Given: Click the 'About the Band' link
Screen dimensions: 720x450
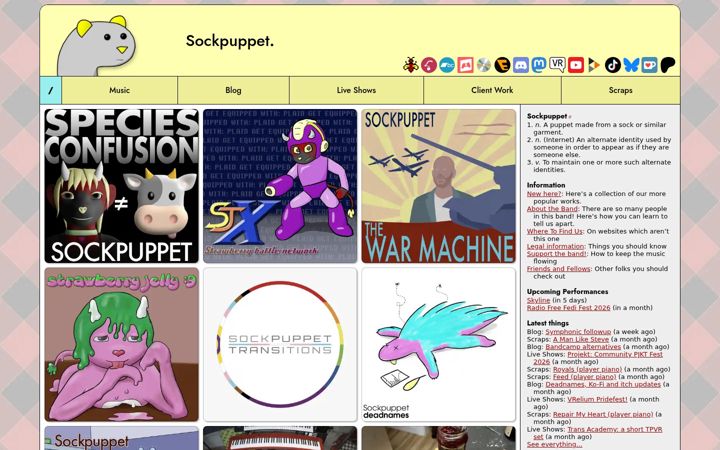Looking at the screenshot, I should click(x=552, y=208).
